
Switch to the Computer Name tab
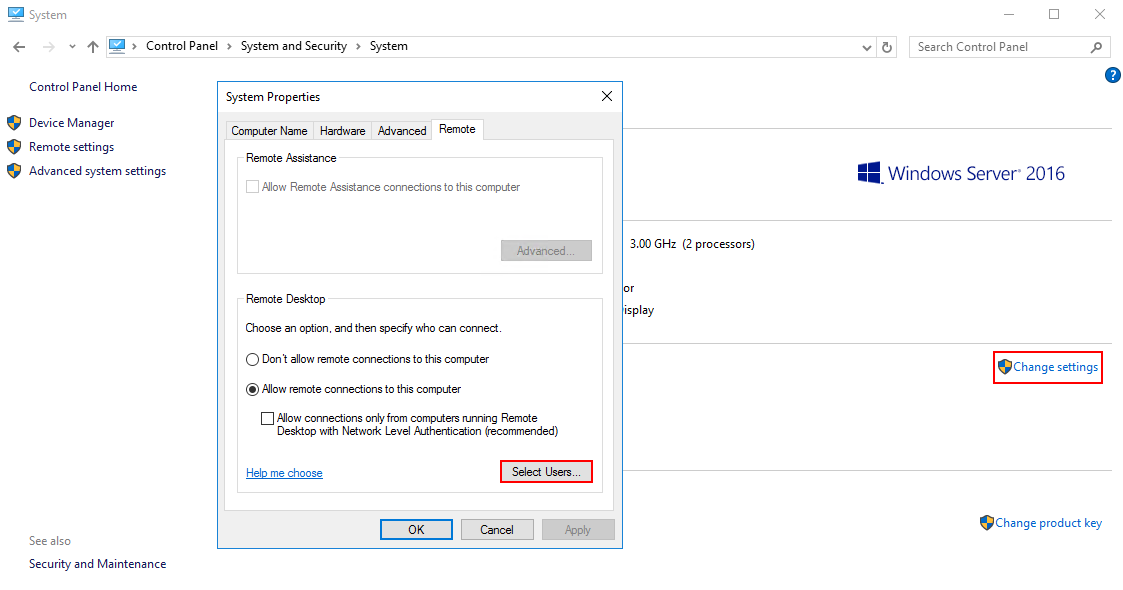(x=269, y=131)
